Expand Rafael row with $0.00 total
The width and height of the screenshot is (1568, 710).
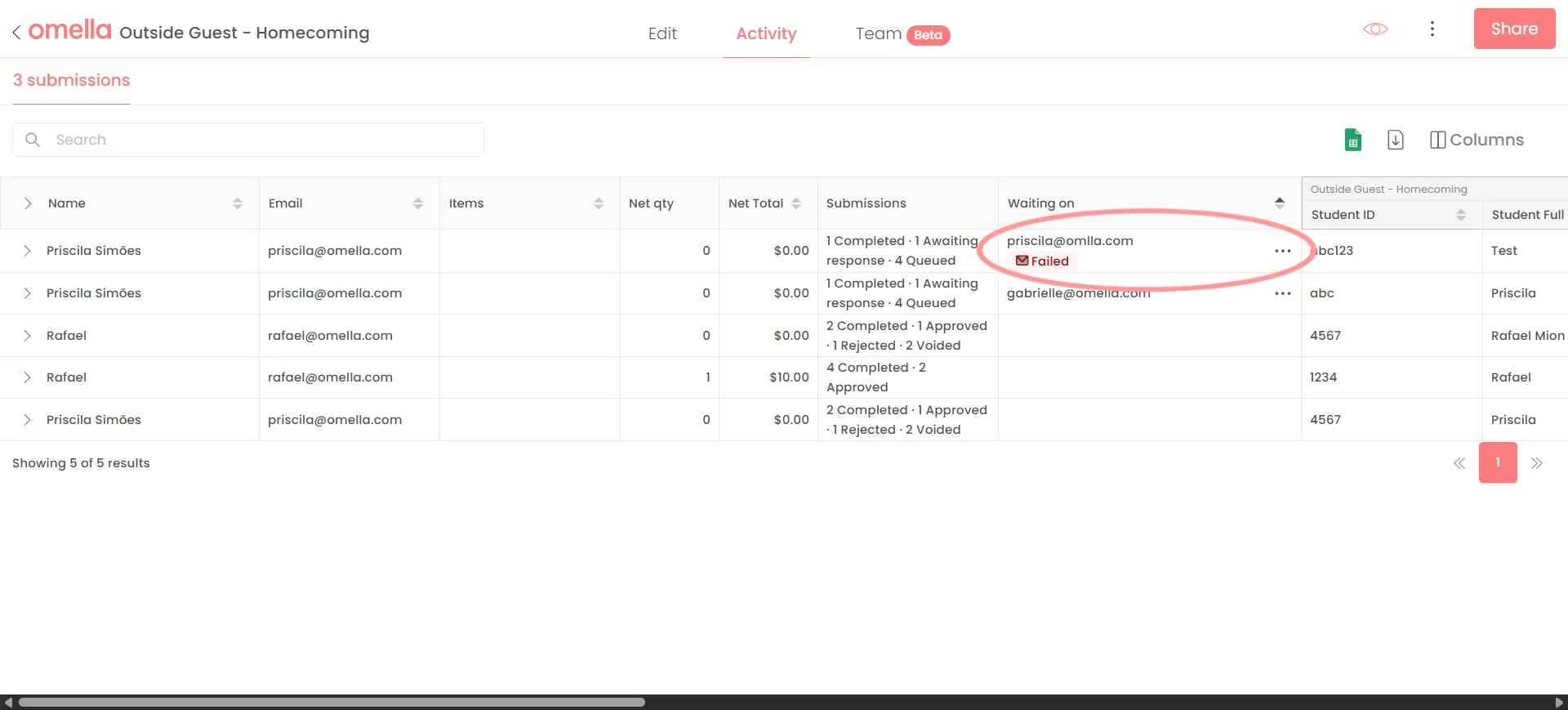point(27,336)
